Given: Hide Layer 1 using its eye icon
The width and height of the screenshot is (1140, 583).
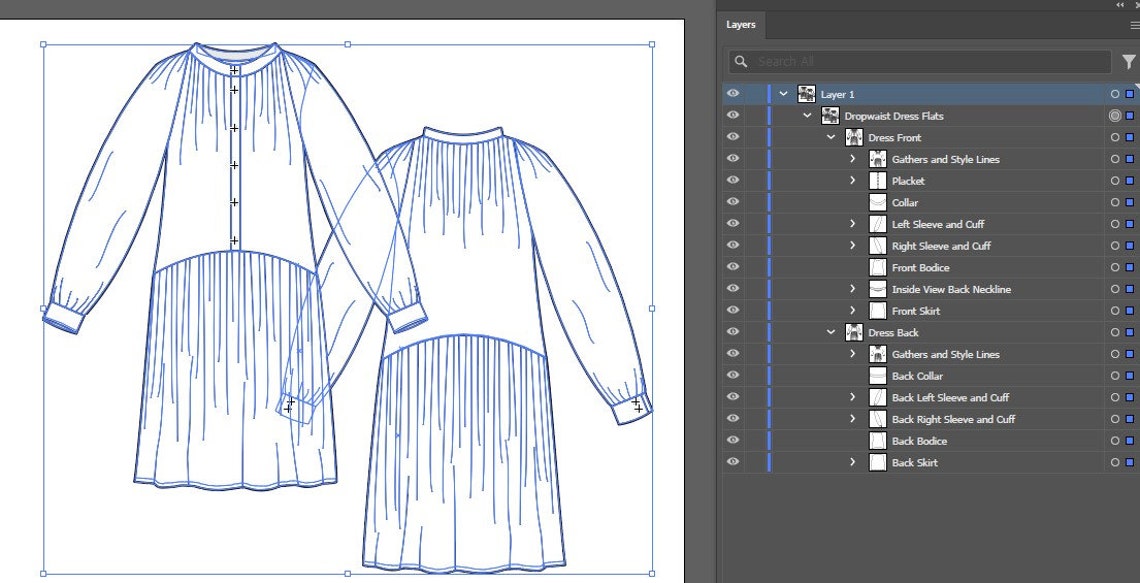Looking at the screenshot, I should (733, 93).
